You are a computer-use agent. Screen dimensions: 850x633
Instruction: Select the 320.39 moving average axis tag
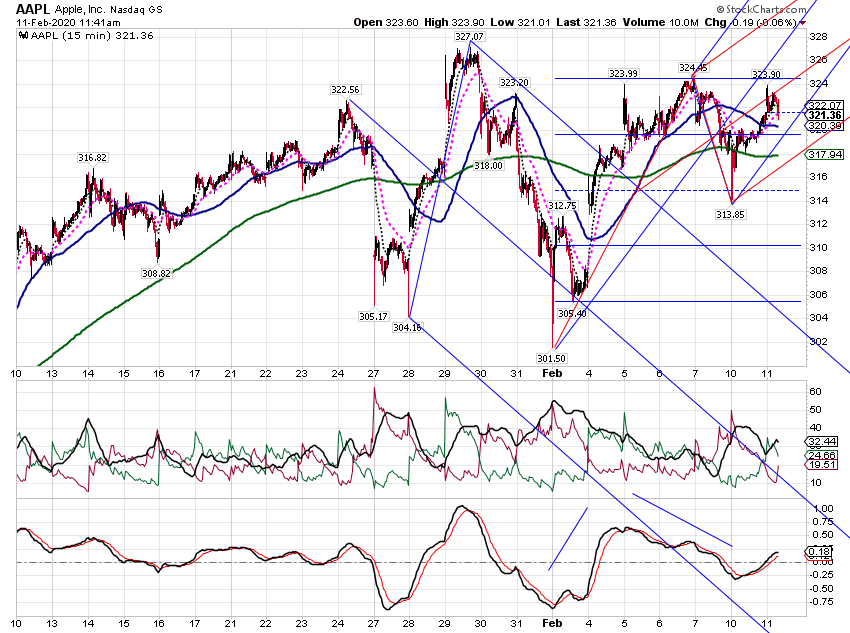click(825, 126)
